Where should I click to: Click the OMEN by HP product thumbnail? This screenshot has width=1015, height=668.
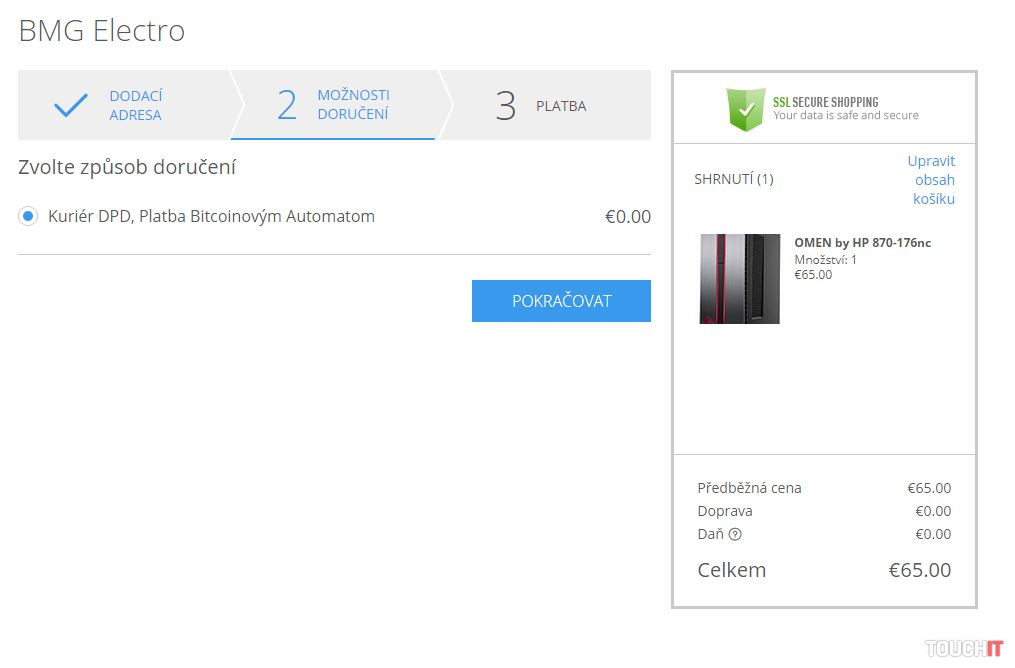point(739,279)
